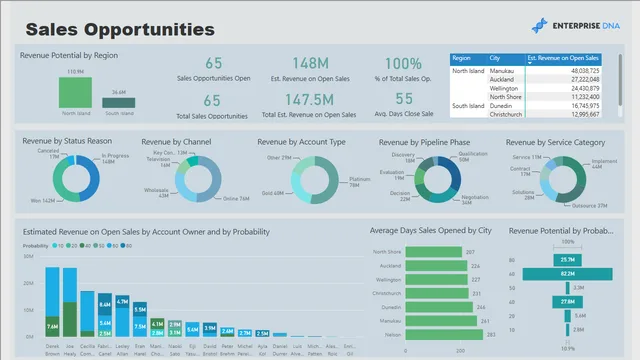
Task: Click the Revenue by Pipeline Phase chart title
Action: click(x=424, y=142)
